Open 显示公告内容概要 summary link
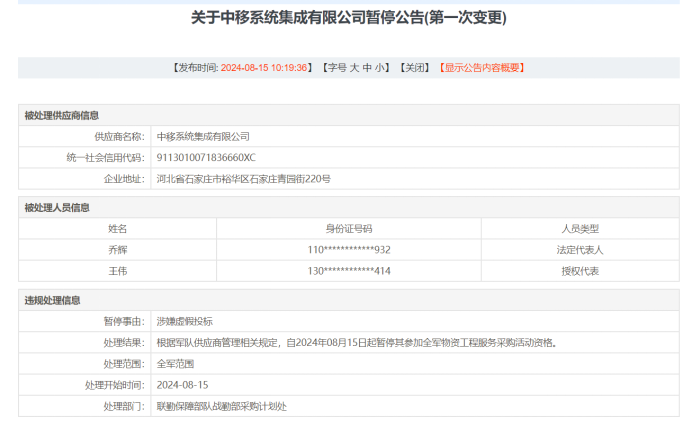 [x=482, y=68]
